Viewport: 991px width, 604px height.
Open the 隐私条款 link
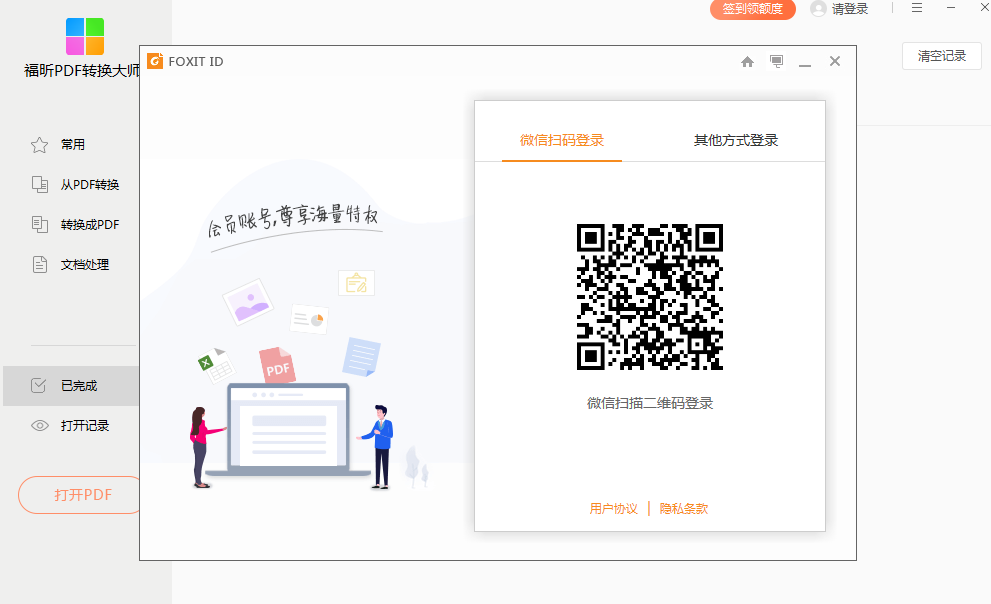coord(684,509)
